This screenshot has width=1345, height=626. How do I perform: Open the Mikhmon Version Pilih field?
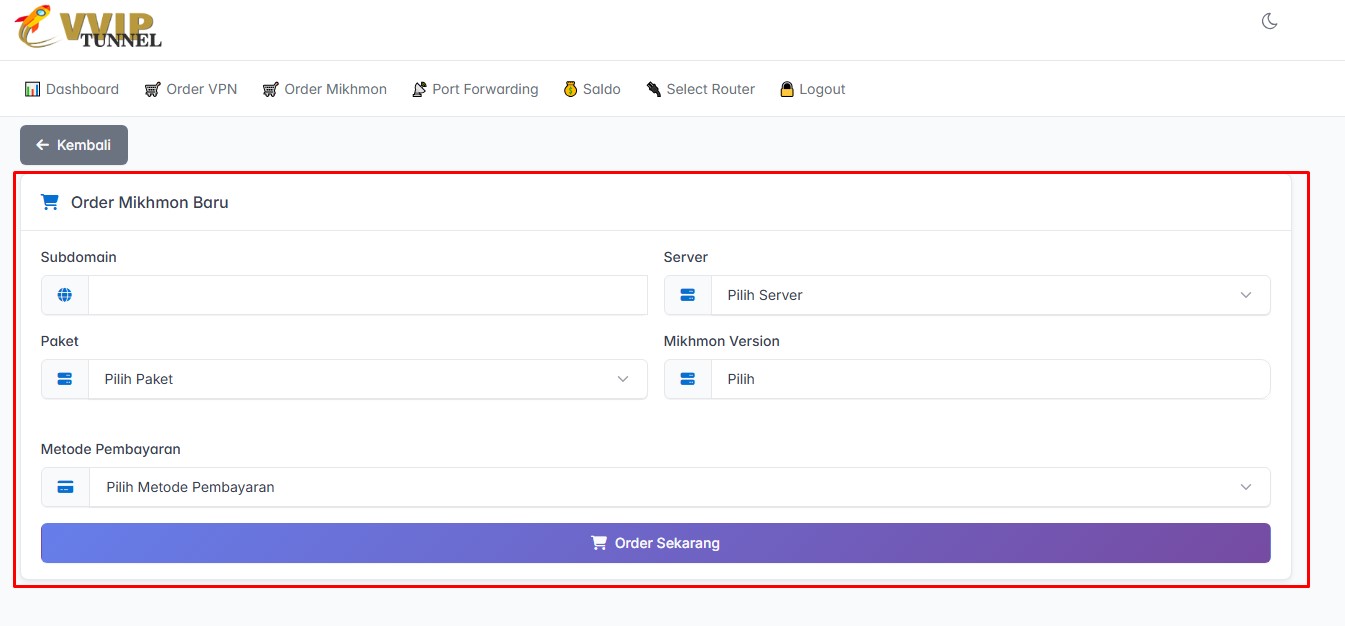point(991,379)
